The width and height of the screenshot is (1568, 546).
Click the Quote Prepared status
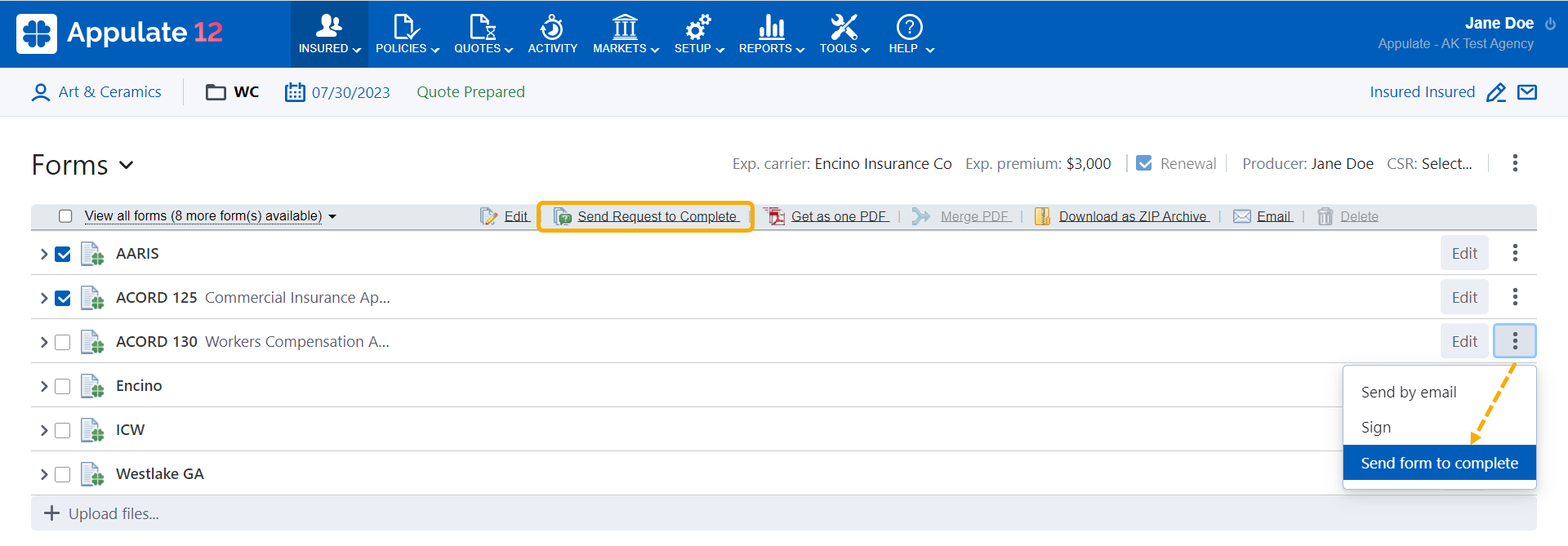470,92
